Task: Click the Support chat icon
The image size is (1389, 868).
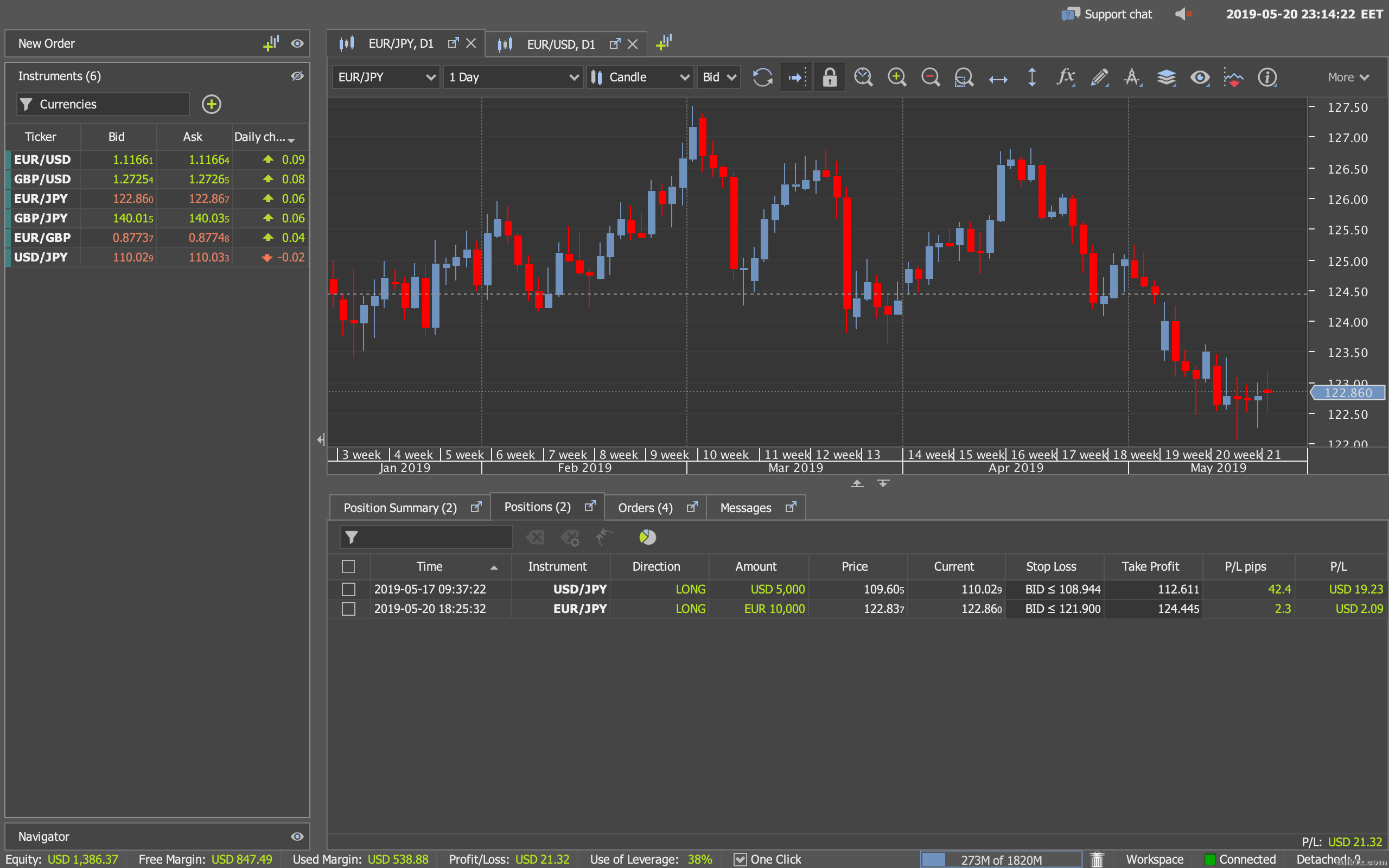Action: [1070, 14]
